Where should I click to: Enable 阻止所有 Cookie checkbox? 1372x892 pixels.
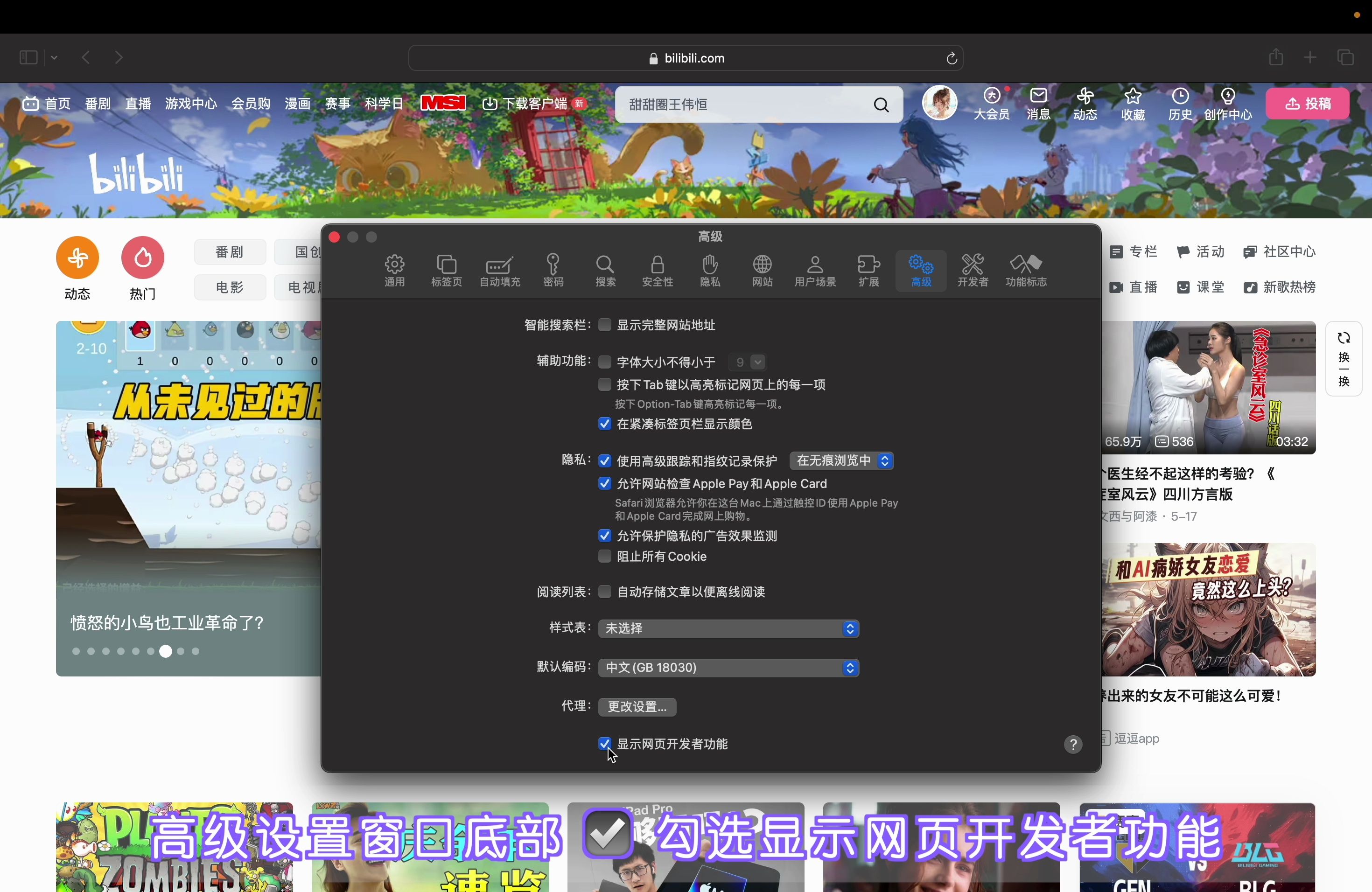tap(605, 557)
